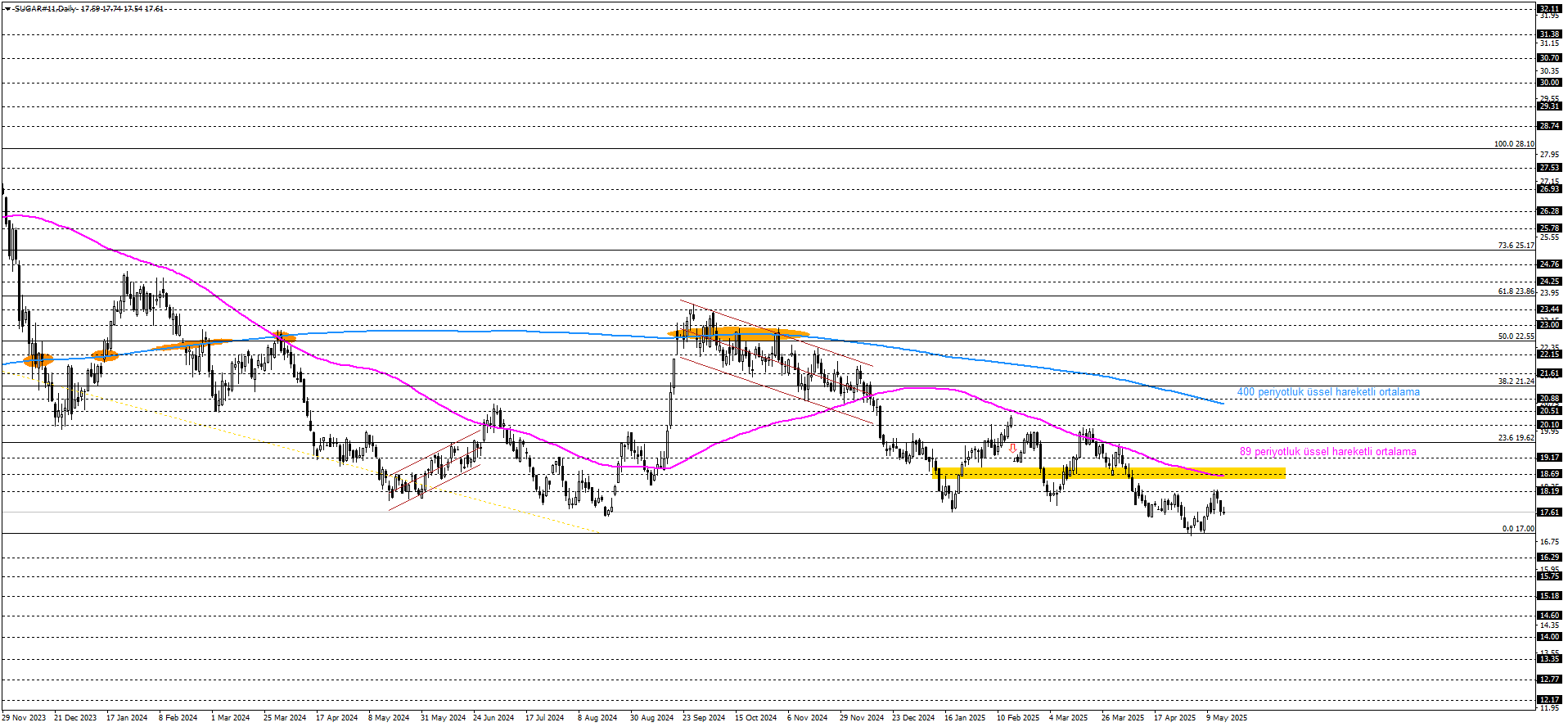Click the 28.74 price level tag
Image resolution: width=1568 pixels, height=727 pixels.
click(x=1549, y=126)
